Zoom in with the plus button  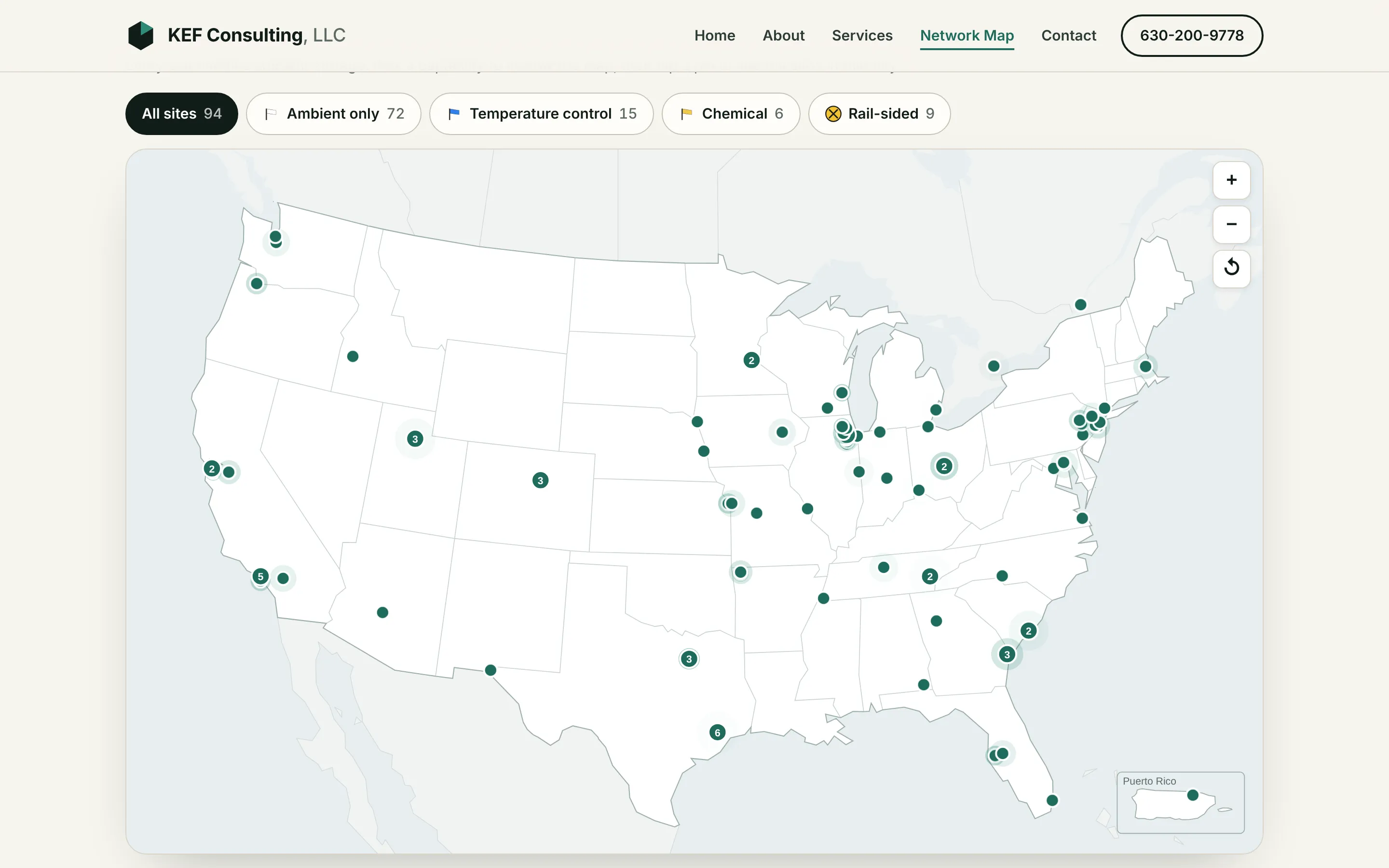(1231, 180)
